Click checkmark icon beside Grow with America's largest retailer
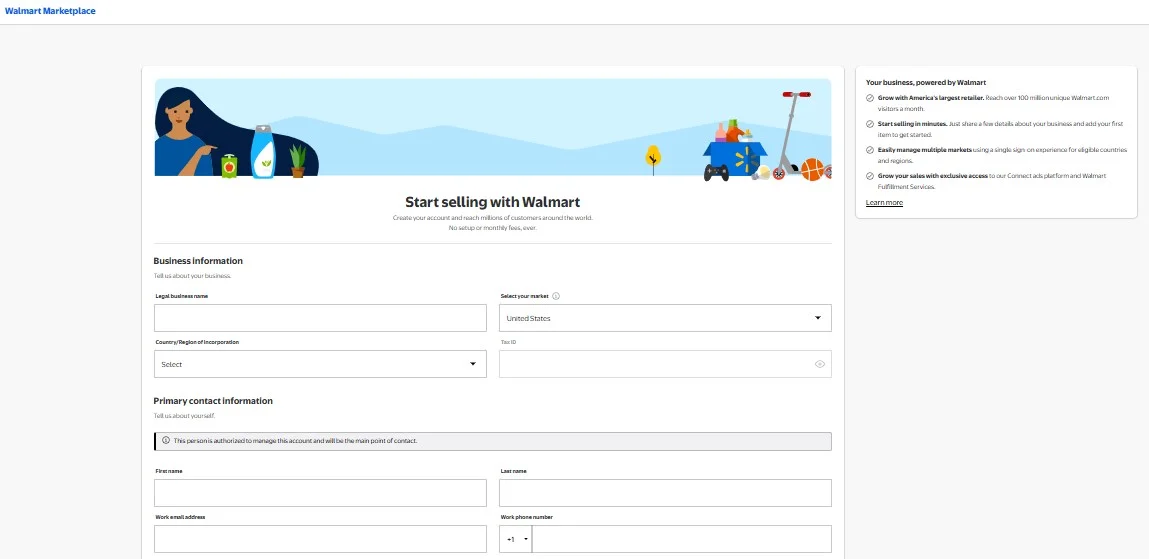Screen dimensions: 1149x559 click(x=870, y=97)
